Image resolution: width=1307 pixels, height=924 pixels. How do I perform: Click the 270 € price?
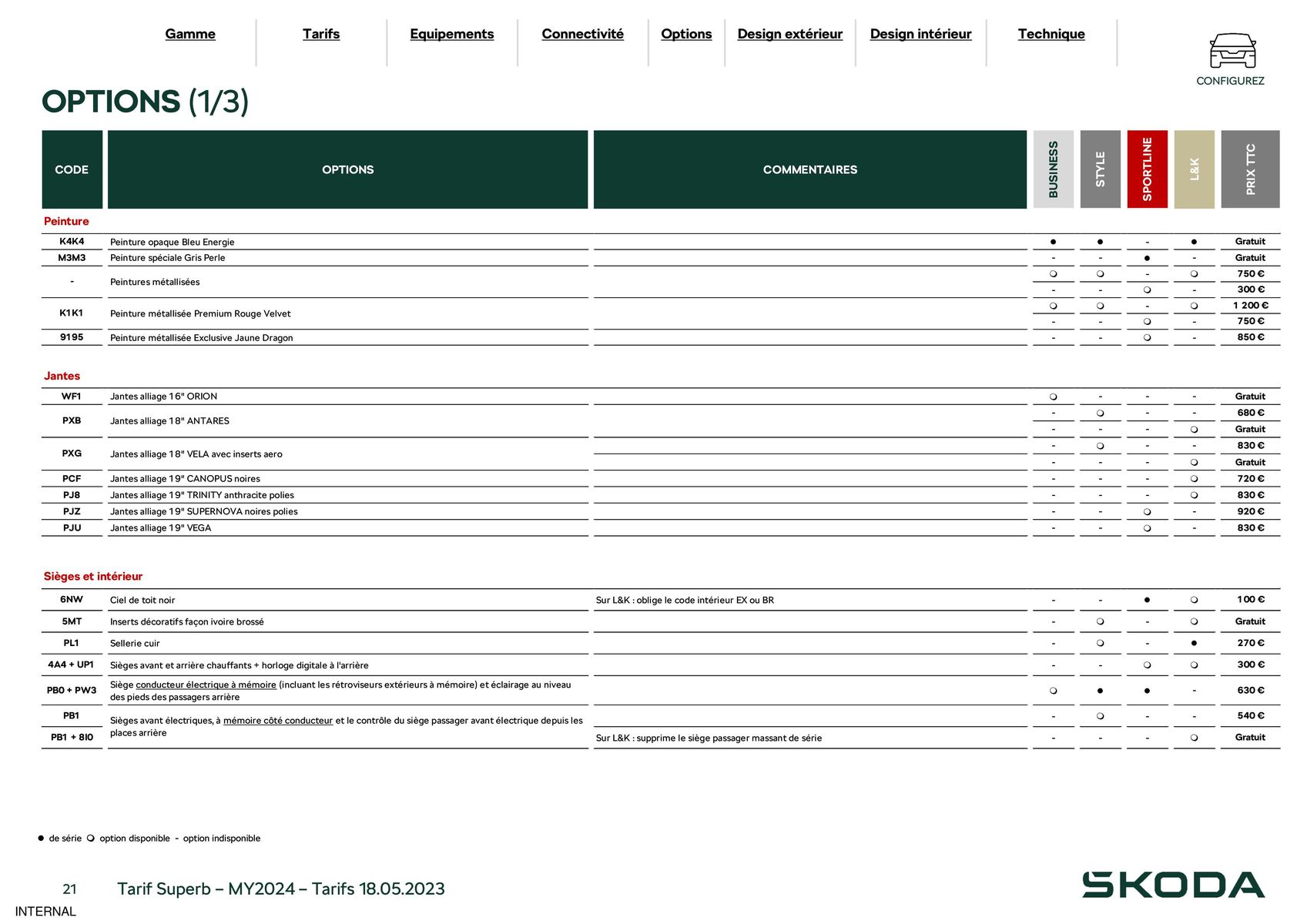[x=1251, y=643]
